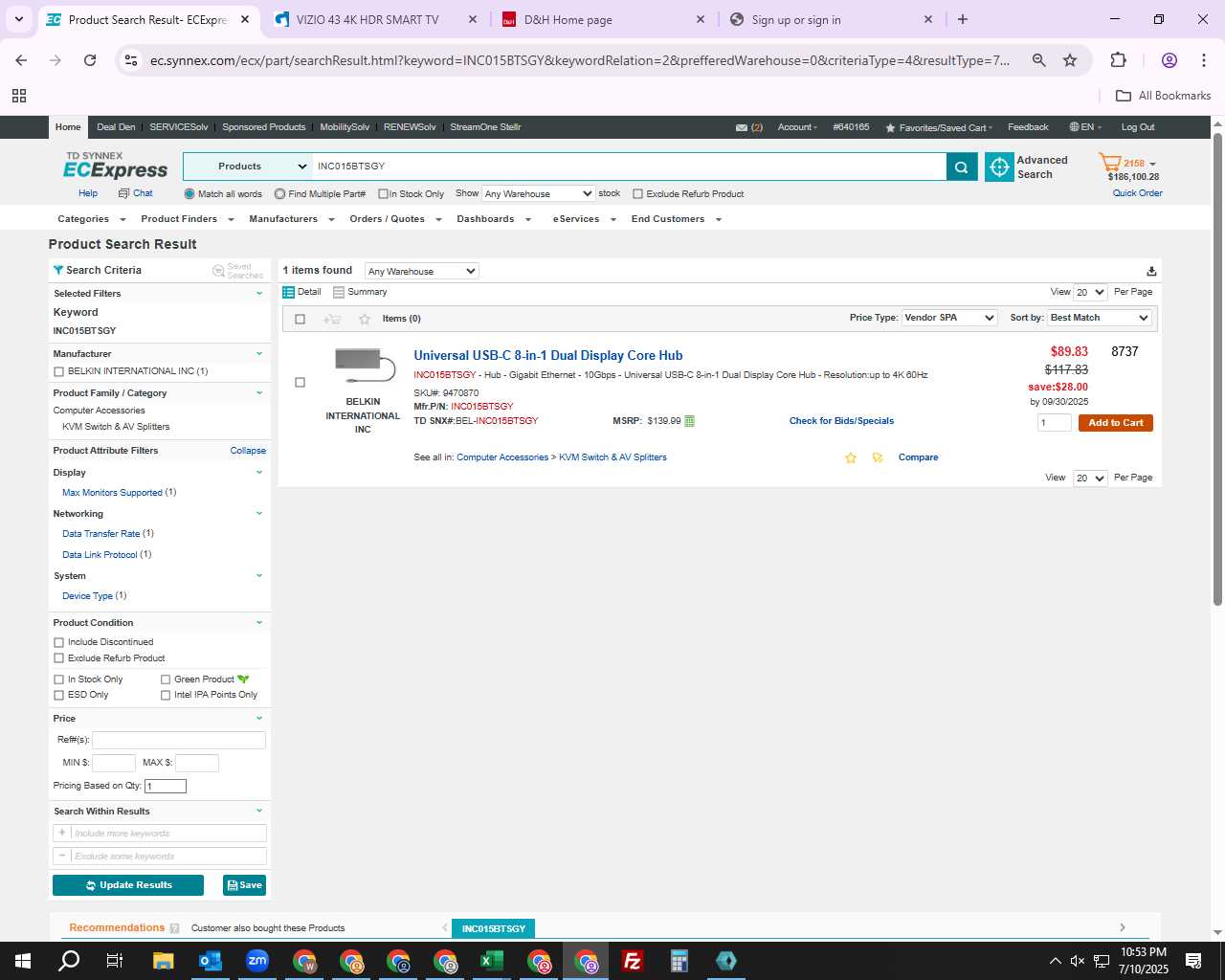Open the Categories menu

(91, 219)
